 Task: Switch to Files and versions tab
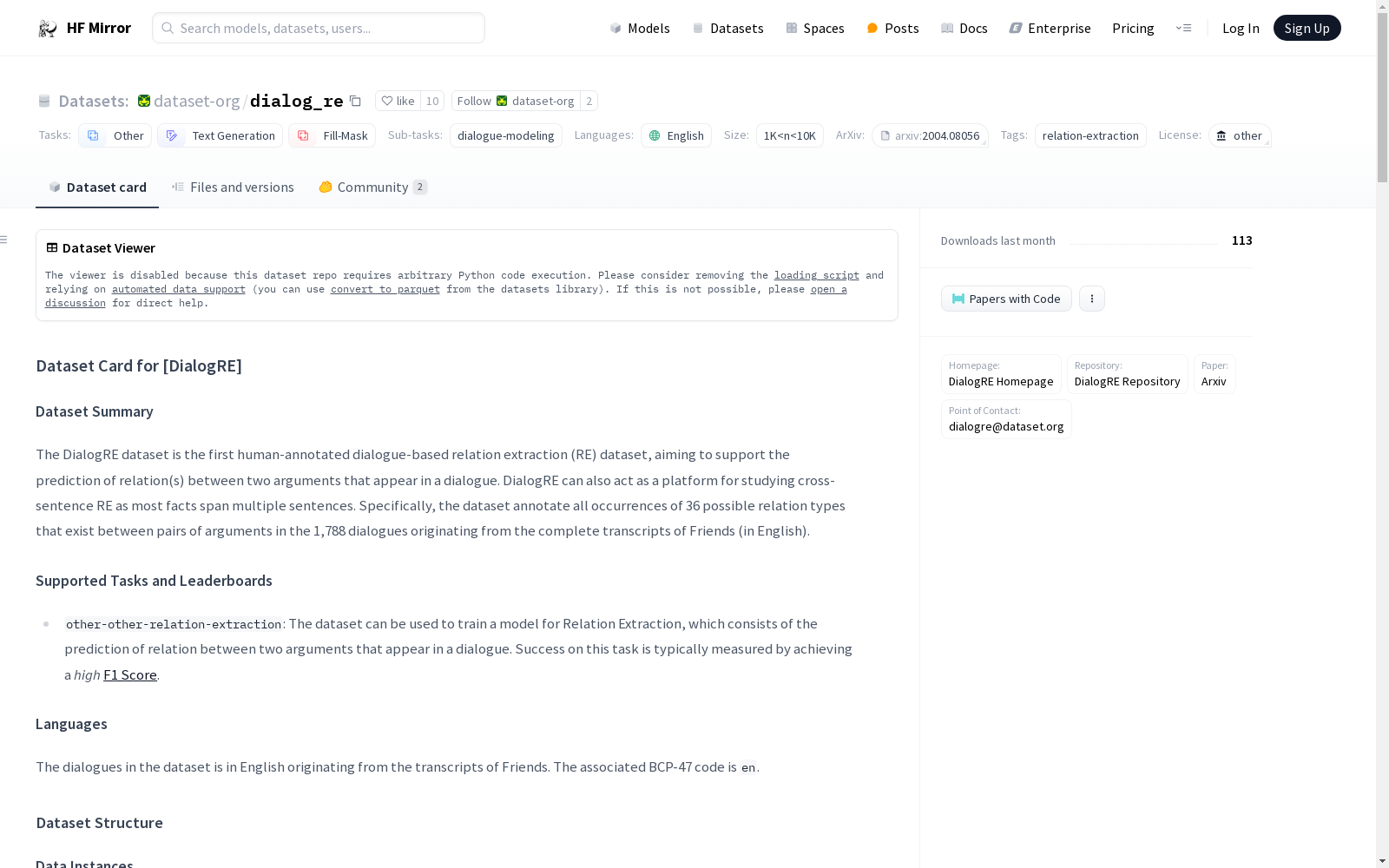pyautogui.click(x=233, y=187)
